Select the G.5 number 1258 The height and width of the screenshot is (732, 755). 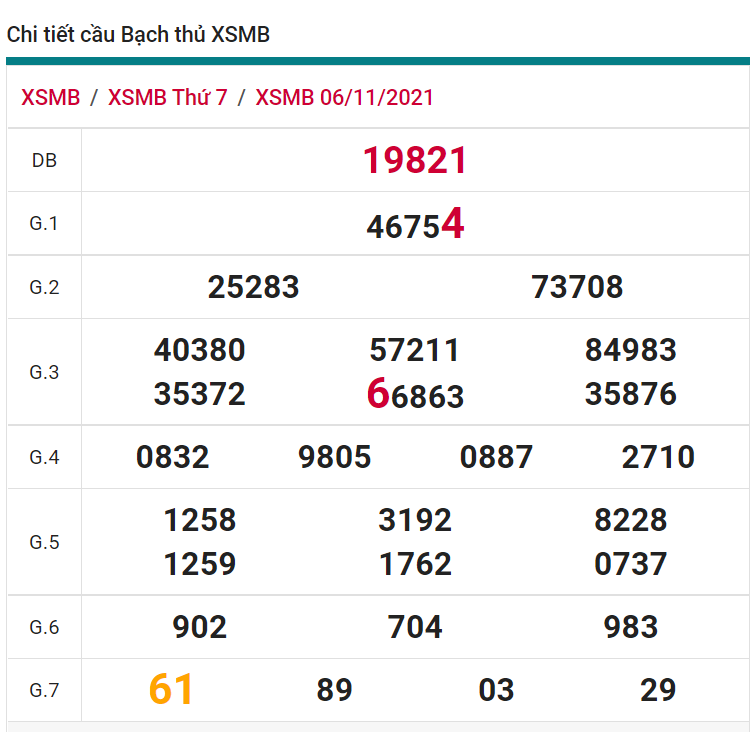(x=200, y=520)
